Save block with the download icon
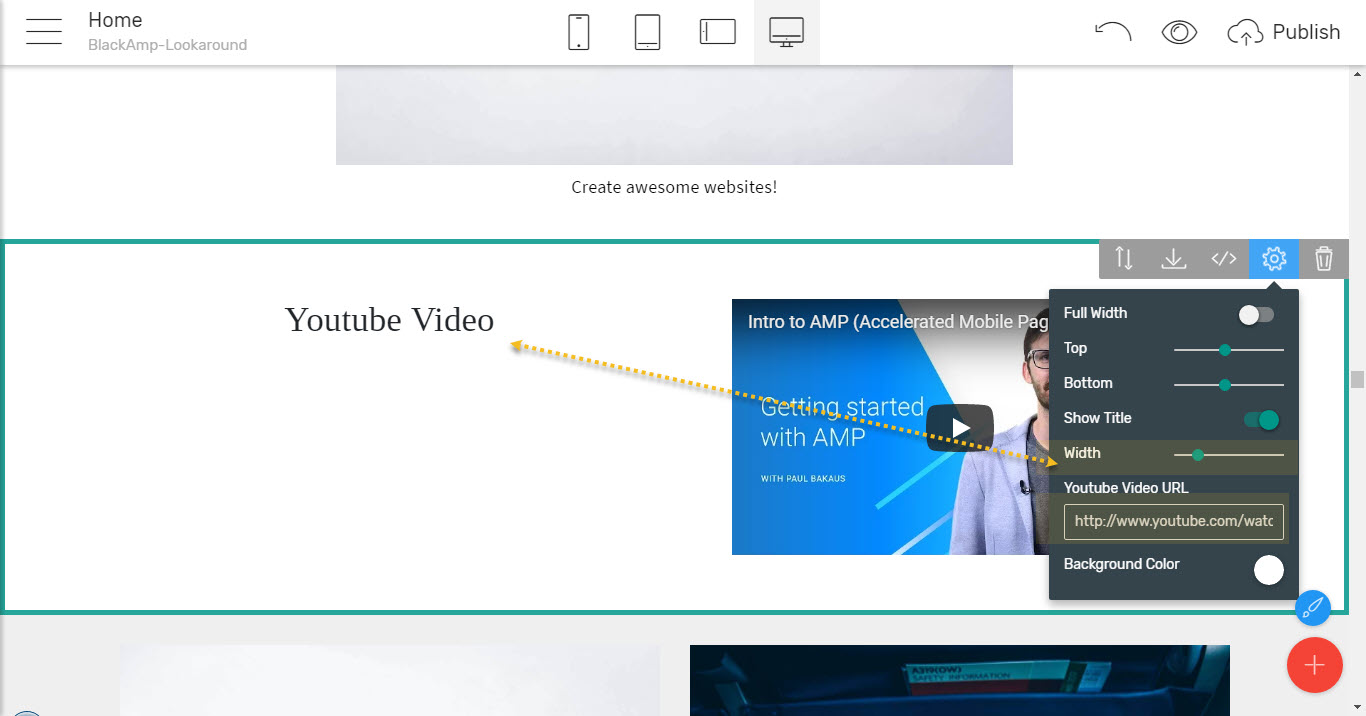Viewport: 1366px width, 716px height. [1174, 259]
